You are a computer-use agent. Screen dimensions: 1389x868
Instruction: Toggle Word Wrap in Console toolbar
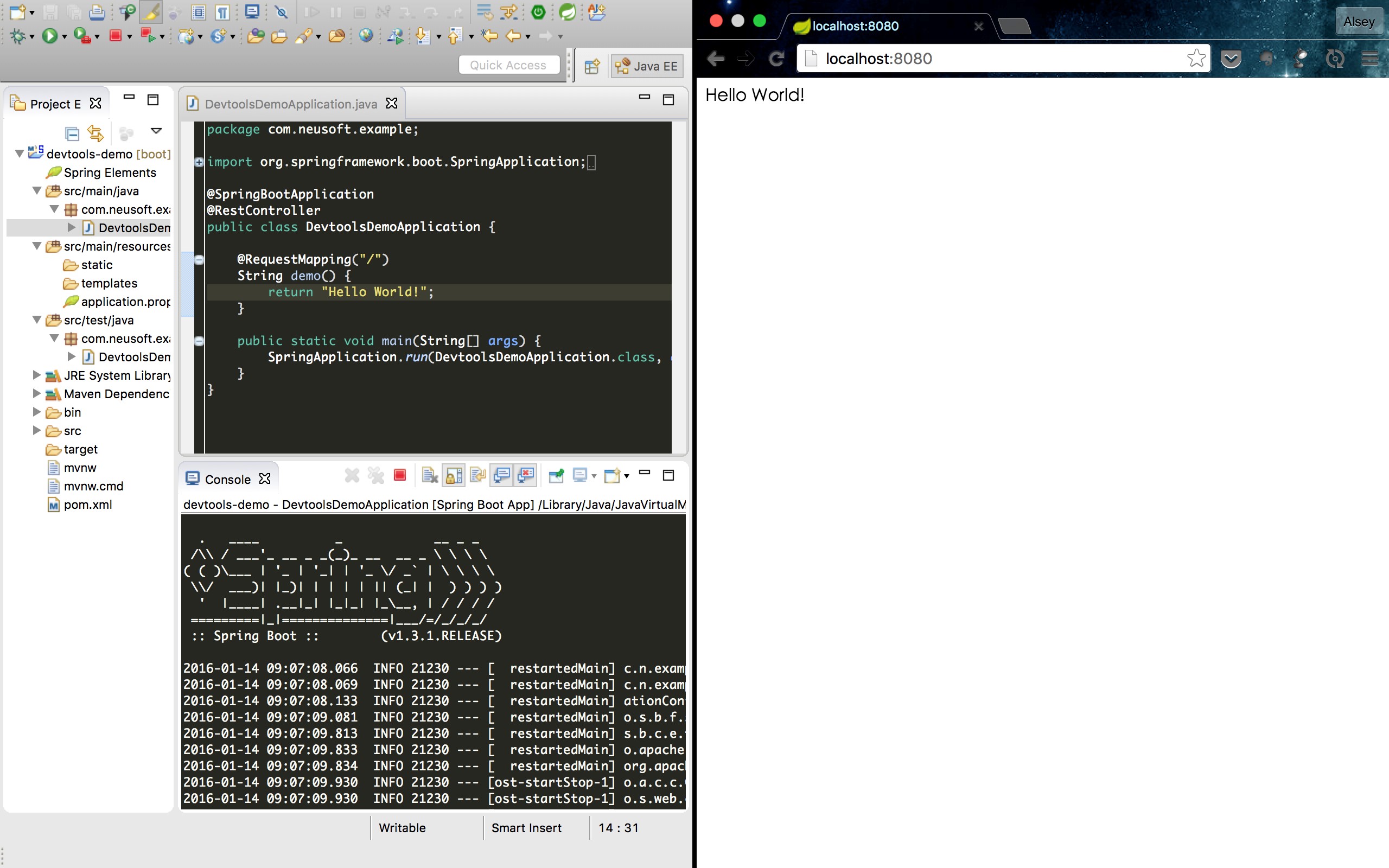click(x=477, y=475)
